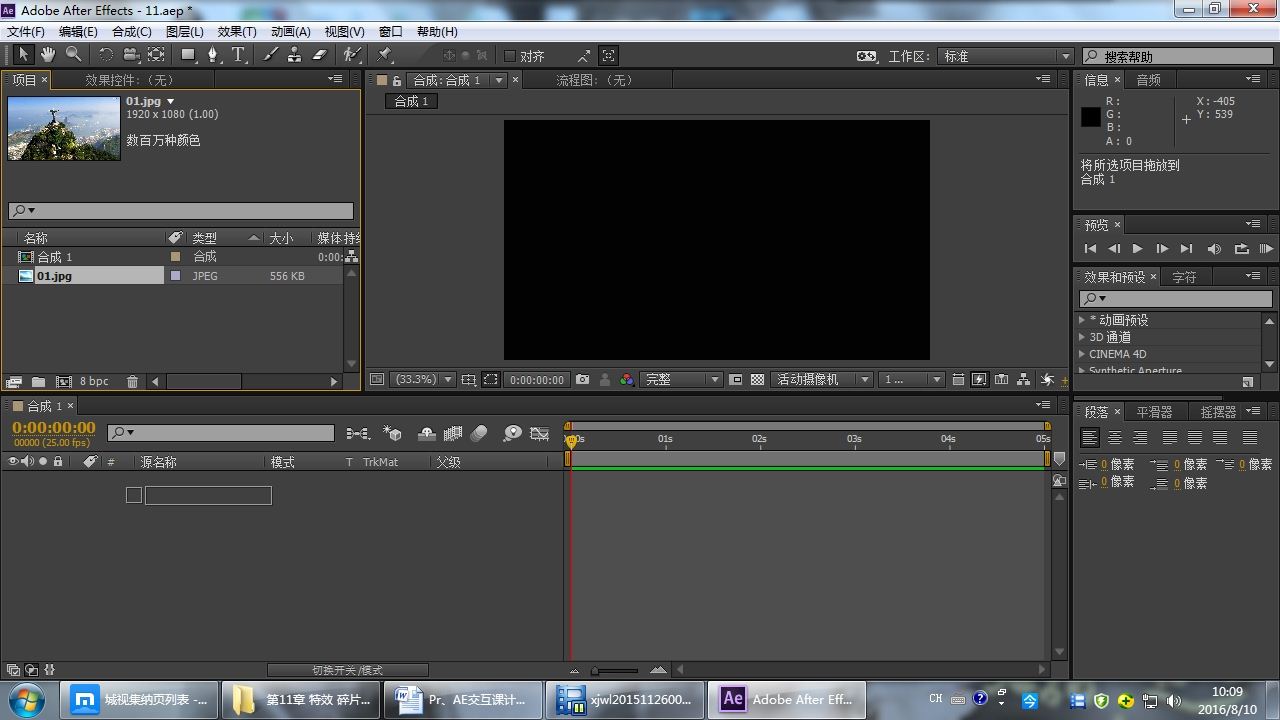Expand the 动画预设 presets folder
1280x720 pixels.
(1082, 320)
